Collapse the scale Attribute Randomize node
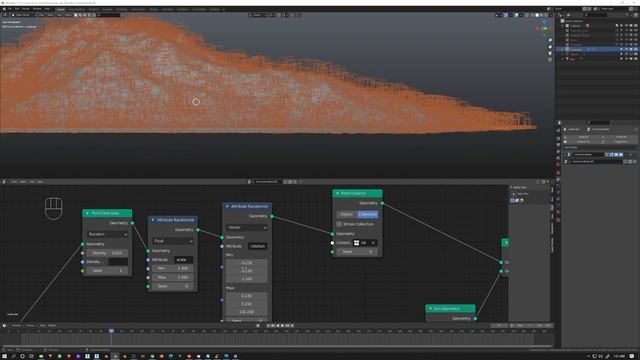 [x=153, y=220]
